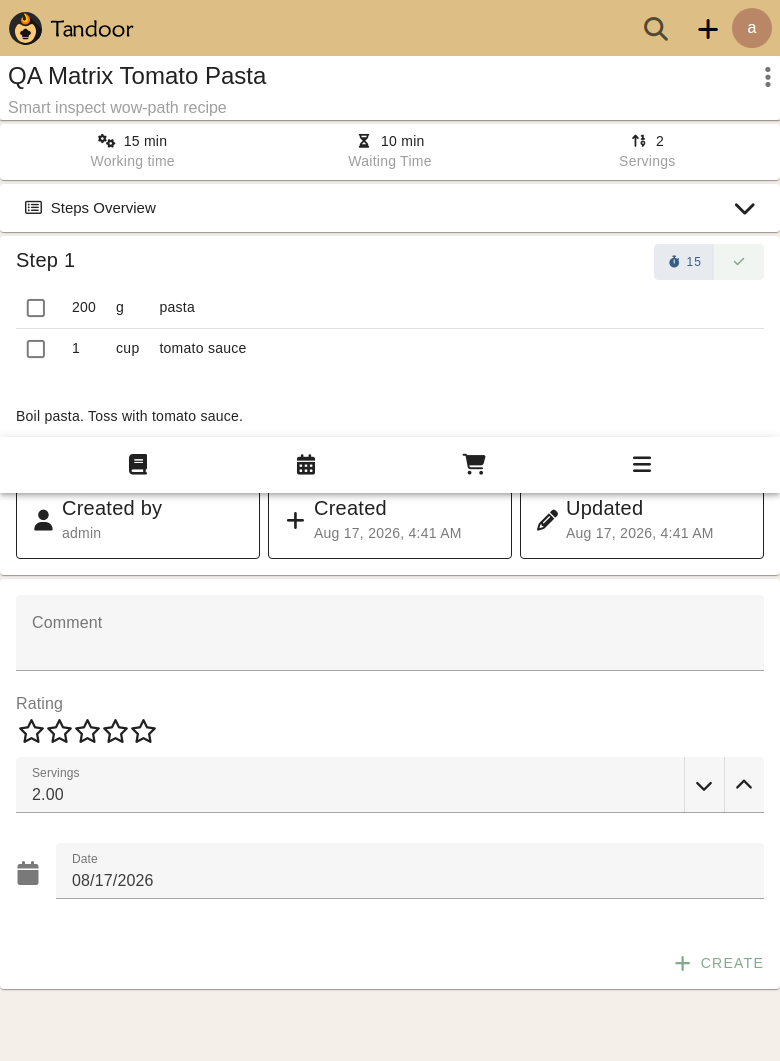This screenshot has width=780, height=1061.
Task: Click into the Comment field
Action: click(x=390, y=633)
